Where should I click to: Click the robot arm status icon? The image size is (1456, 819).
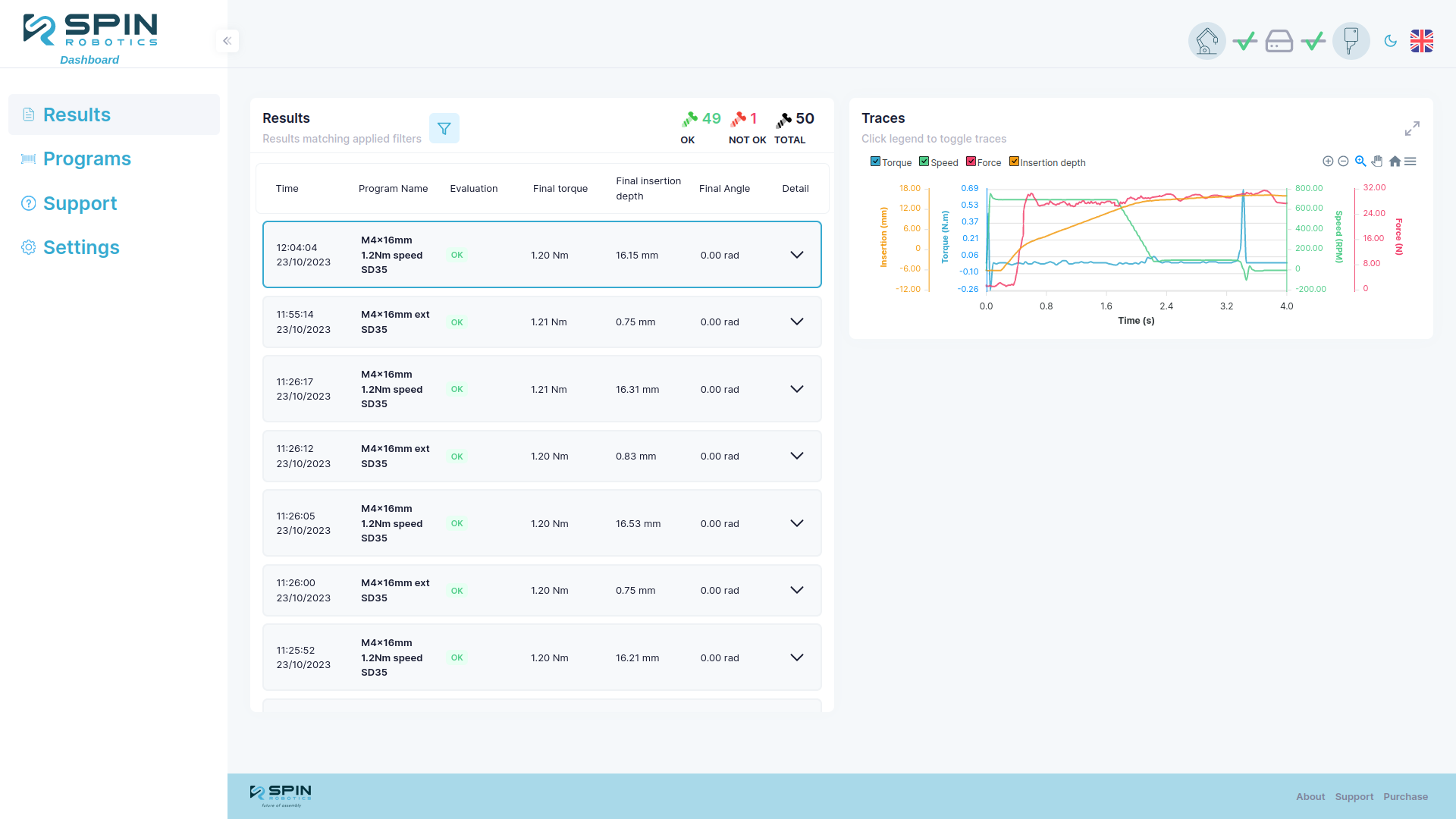point(1207,41)
